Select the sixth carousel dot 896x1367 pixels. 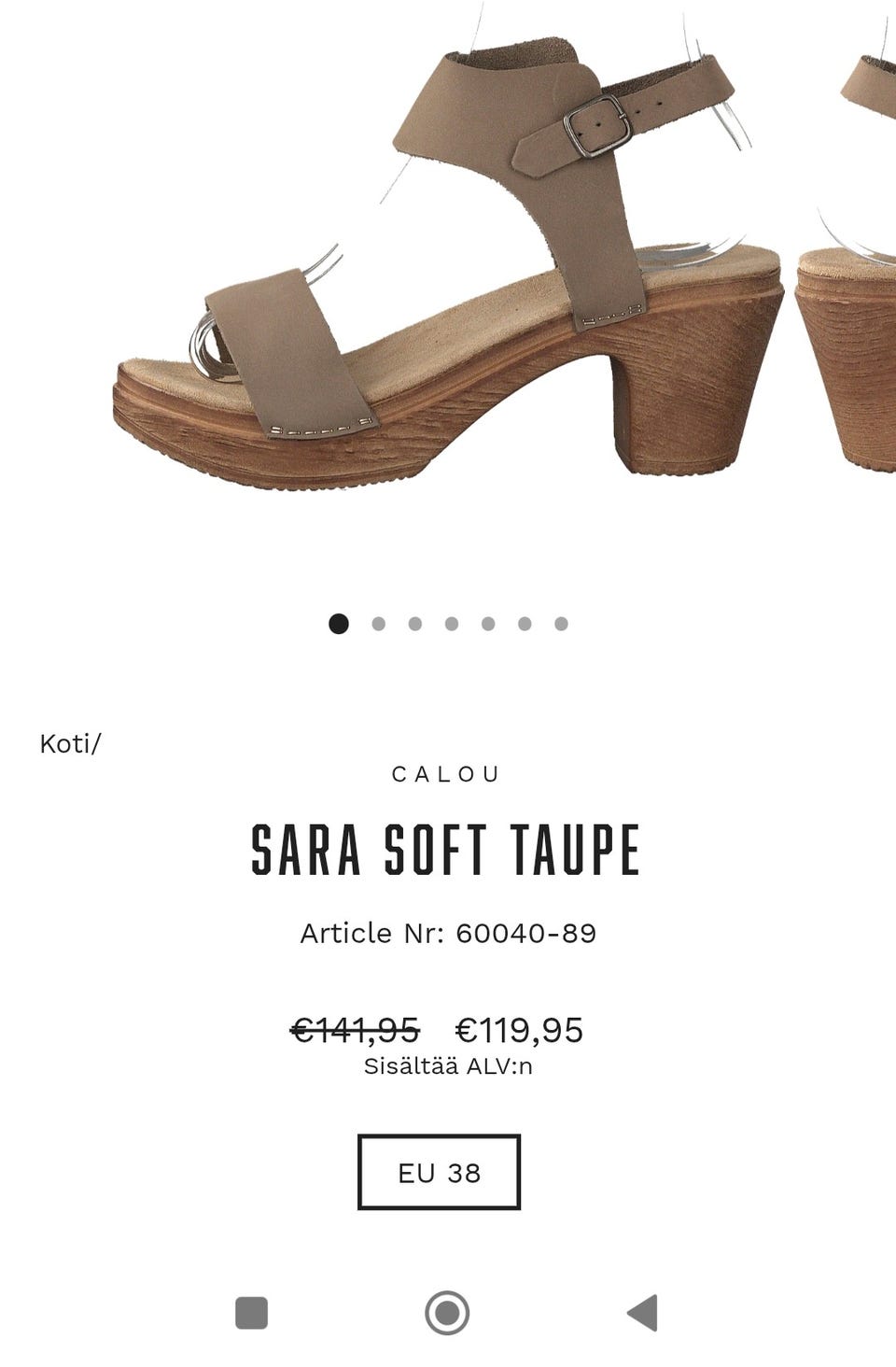point(525,624)
